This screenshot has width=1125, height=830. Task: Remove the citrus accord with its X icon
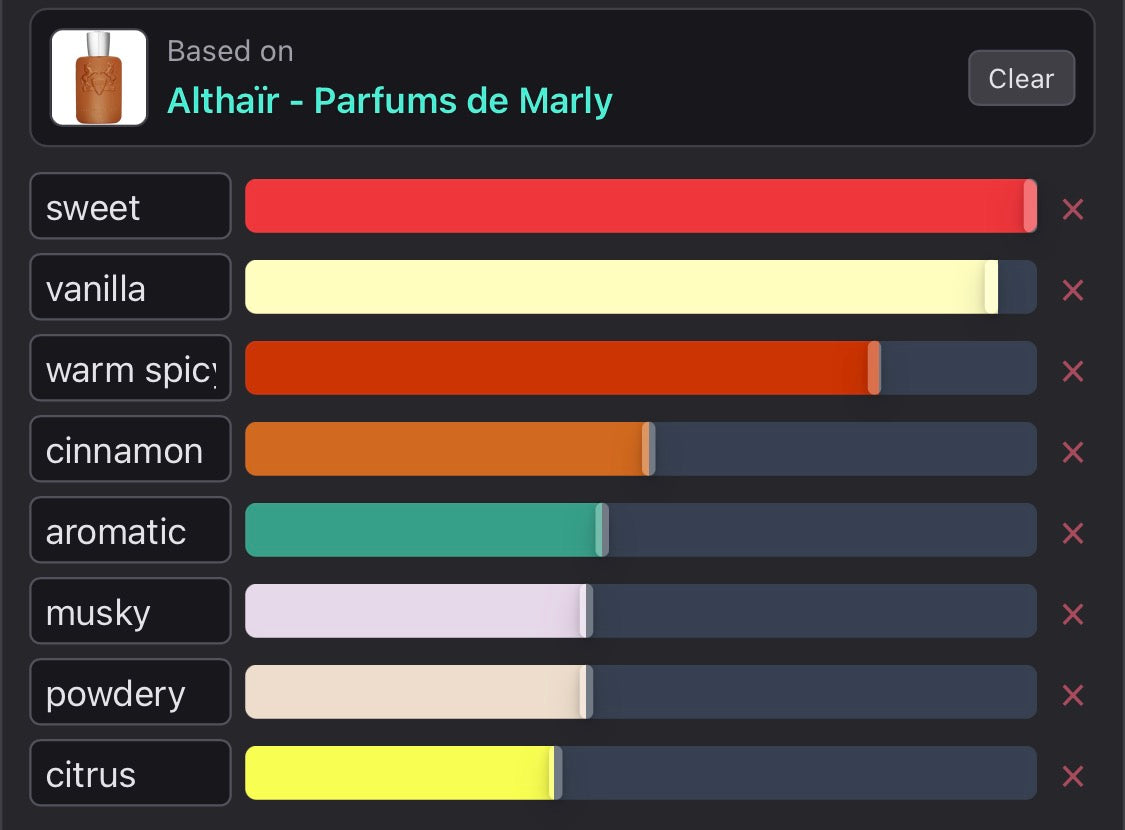coord(1073,776)
